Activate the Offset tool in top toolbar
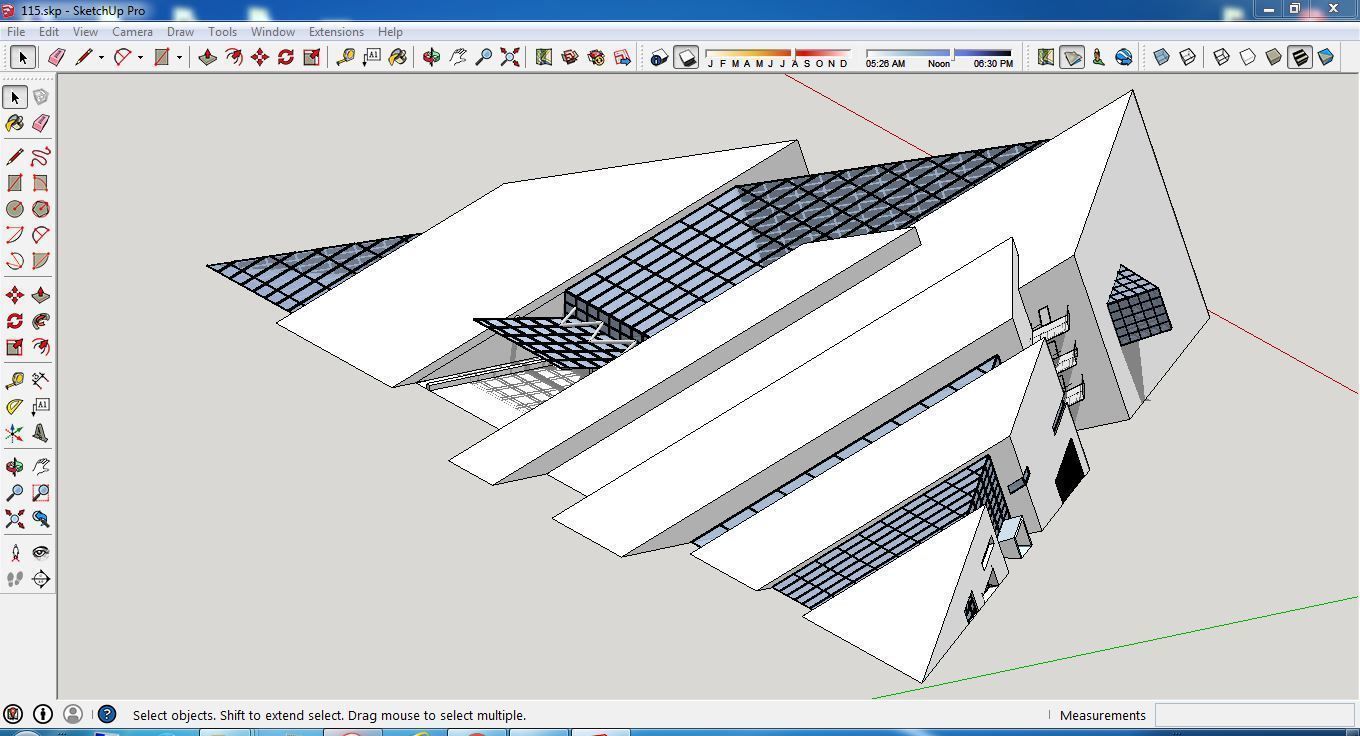 233,57
